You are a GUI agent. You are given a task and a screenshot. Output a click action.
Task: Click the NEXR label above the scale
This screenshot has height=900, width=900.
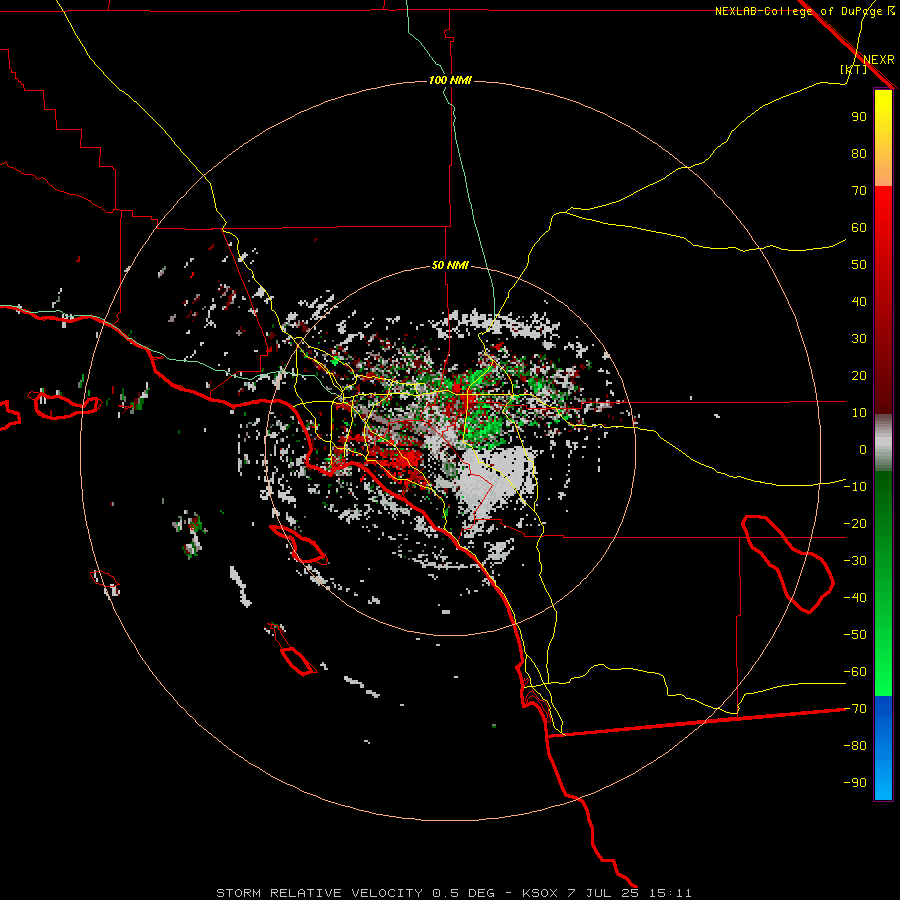coord(879,60)
